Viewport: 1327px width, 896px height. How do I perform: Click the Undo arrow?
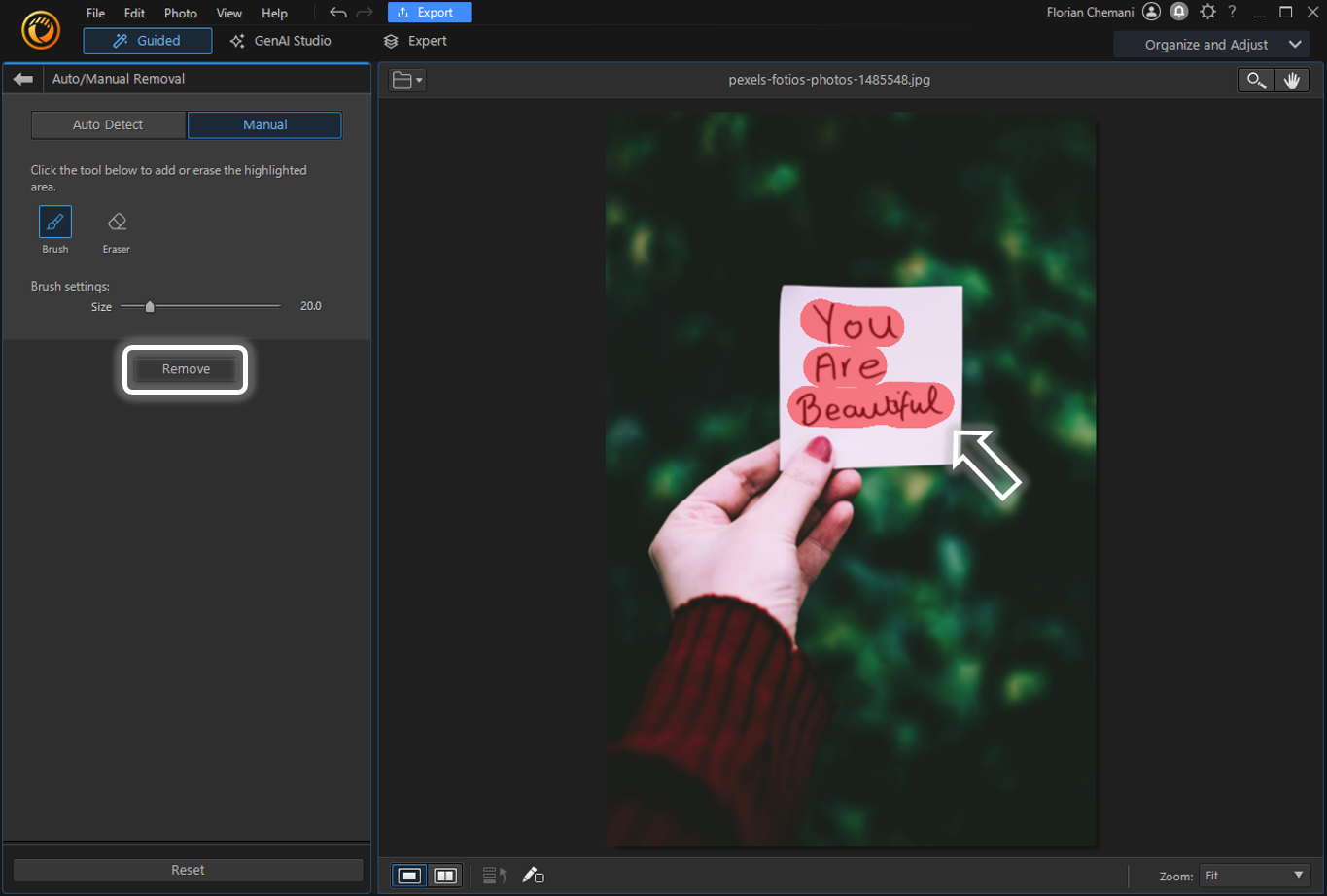point(337,13)
